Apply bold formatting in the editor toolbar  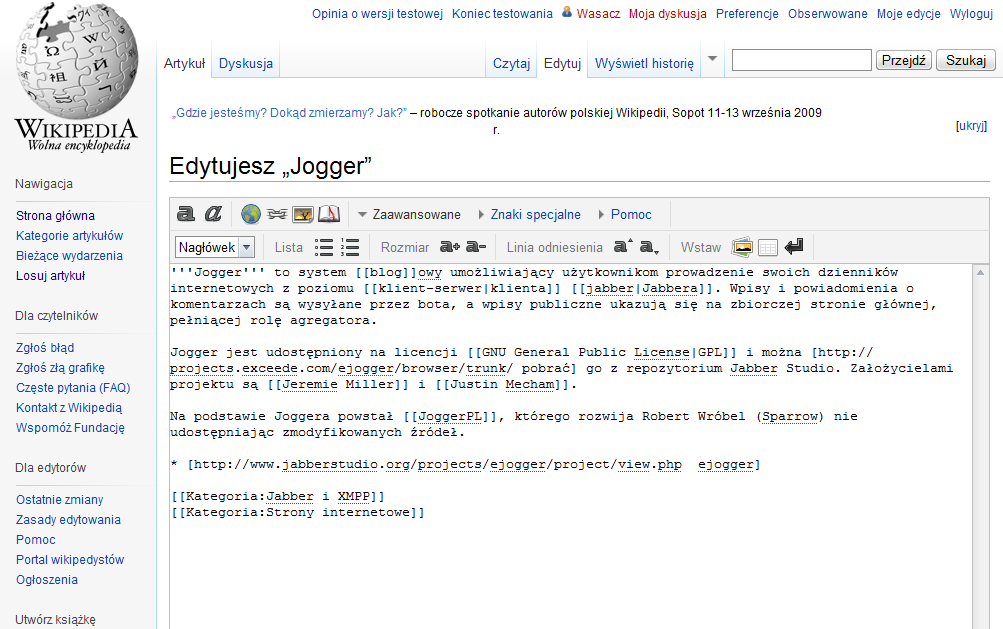click(x=185, y=214)
